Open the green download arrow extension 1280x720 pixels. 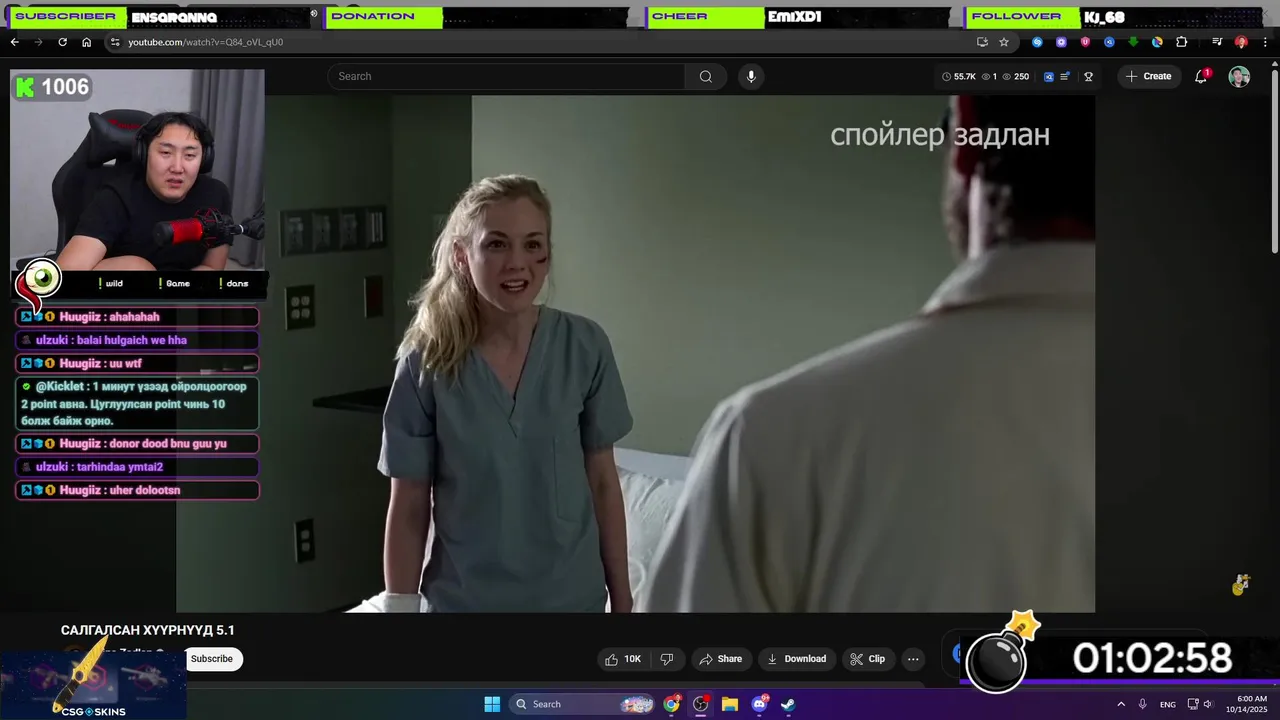pyautogui.click(x=1133, y=42)
